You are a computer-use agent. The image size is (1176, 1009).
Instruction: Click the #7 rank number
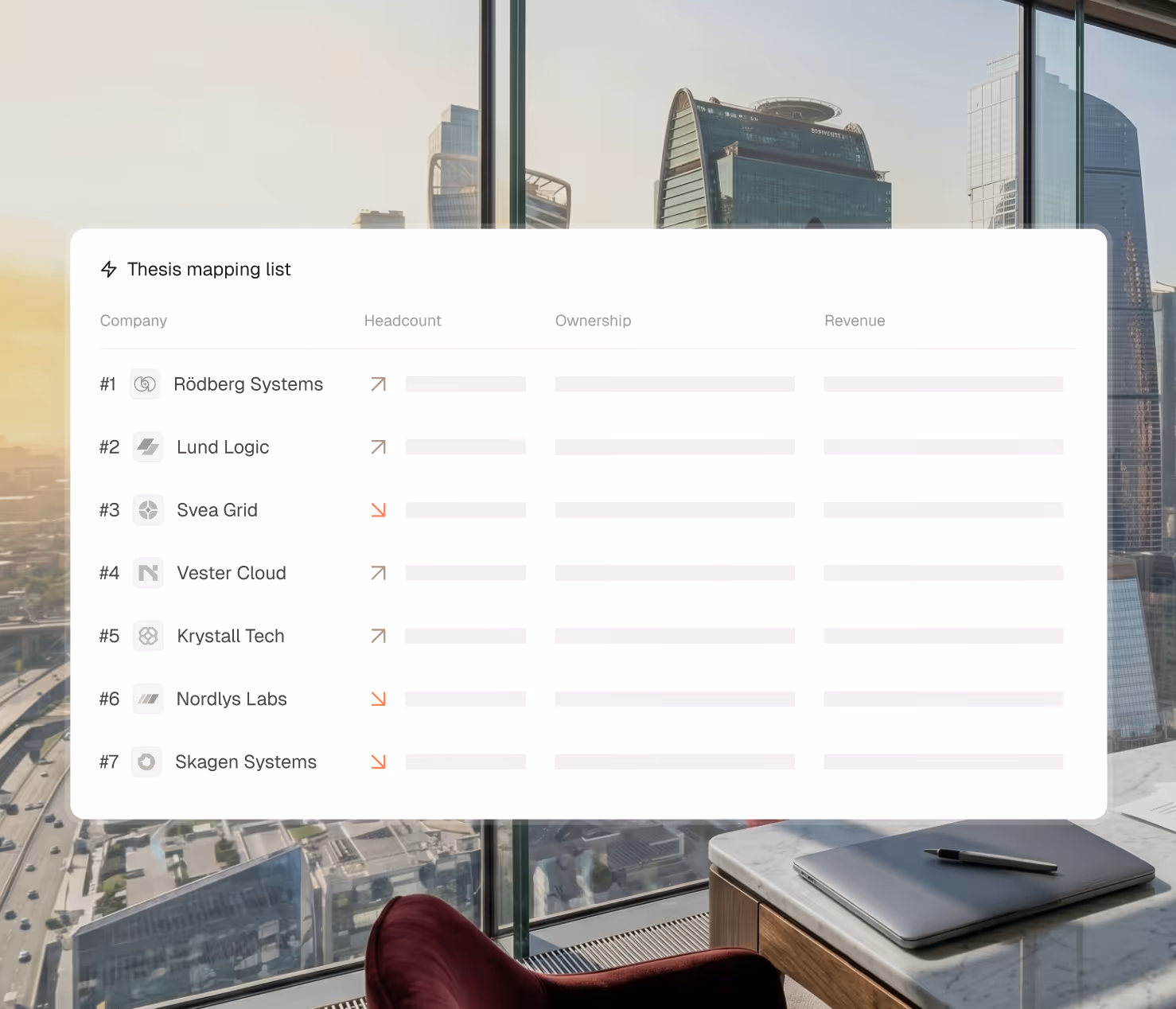109,762
